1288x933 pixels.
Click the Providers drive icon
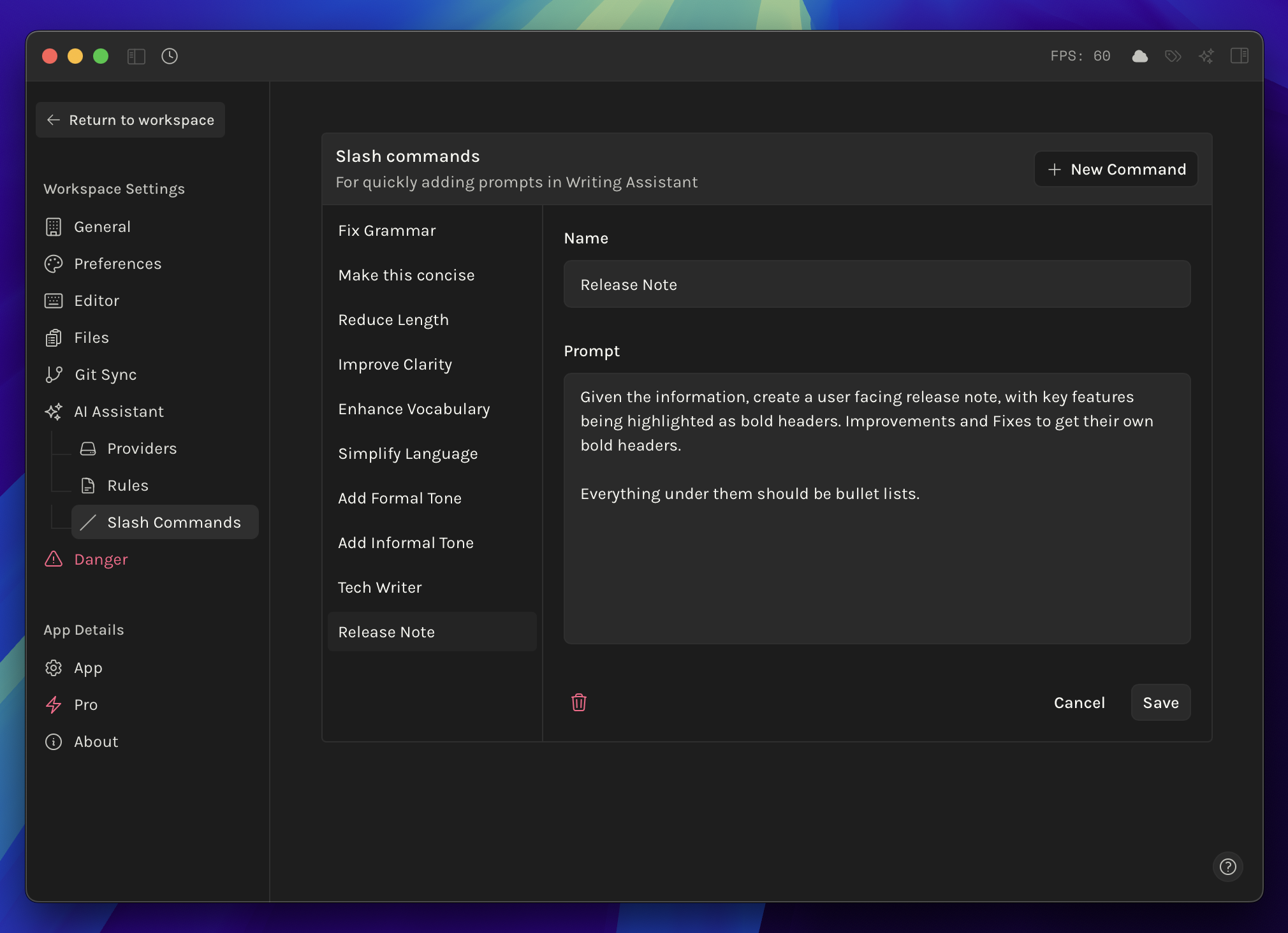88,449
